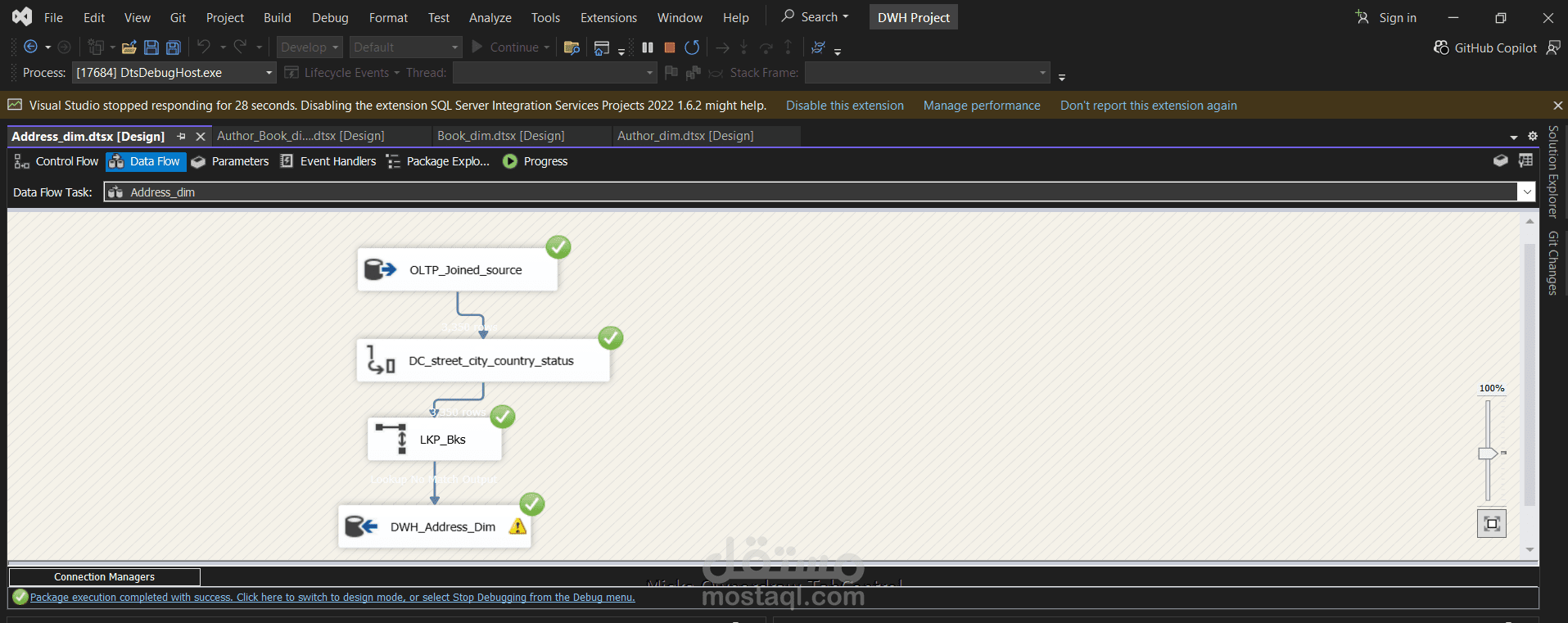Switch to the Author_Book_di...dtsx [Design] tab
The height and width of the screenshot is (623, 1568).
coord(322,136)
